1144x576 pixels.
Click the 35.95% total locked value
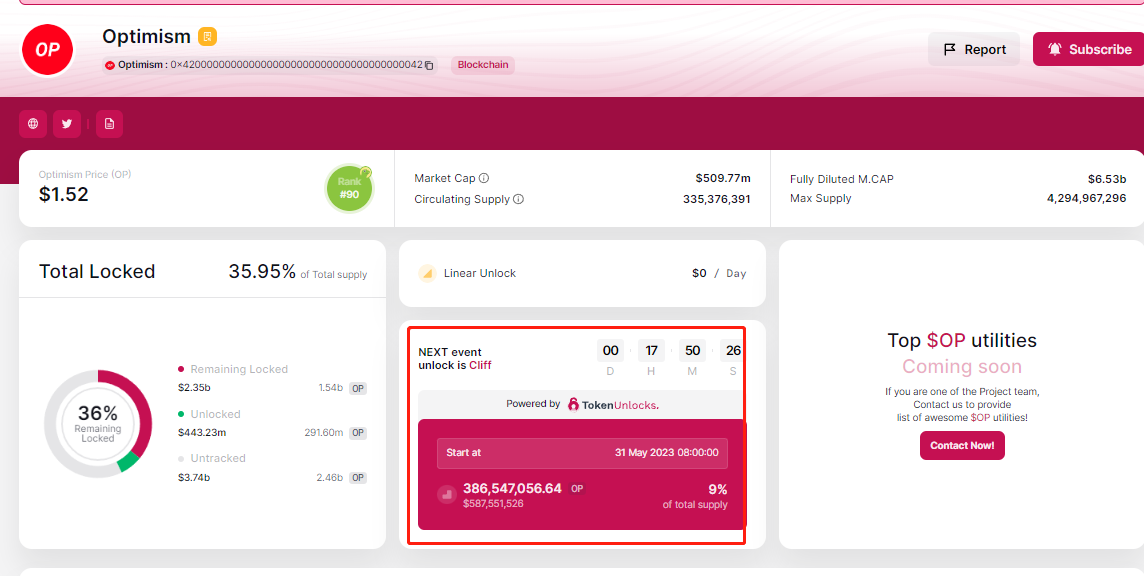[x=262, y=272]
